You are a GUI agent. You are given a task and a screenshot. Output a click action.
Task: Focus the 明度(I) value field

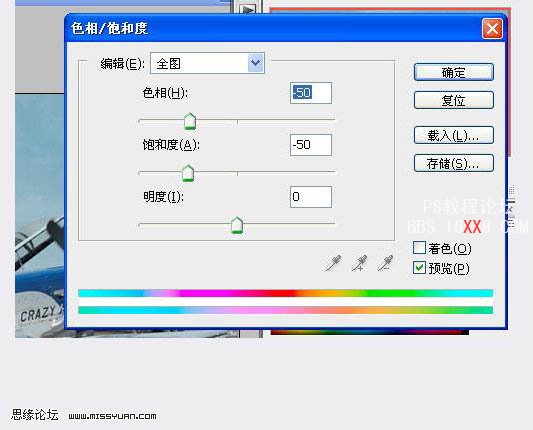click(311, 197)
